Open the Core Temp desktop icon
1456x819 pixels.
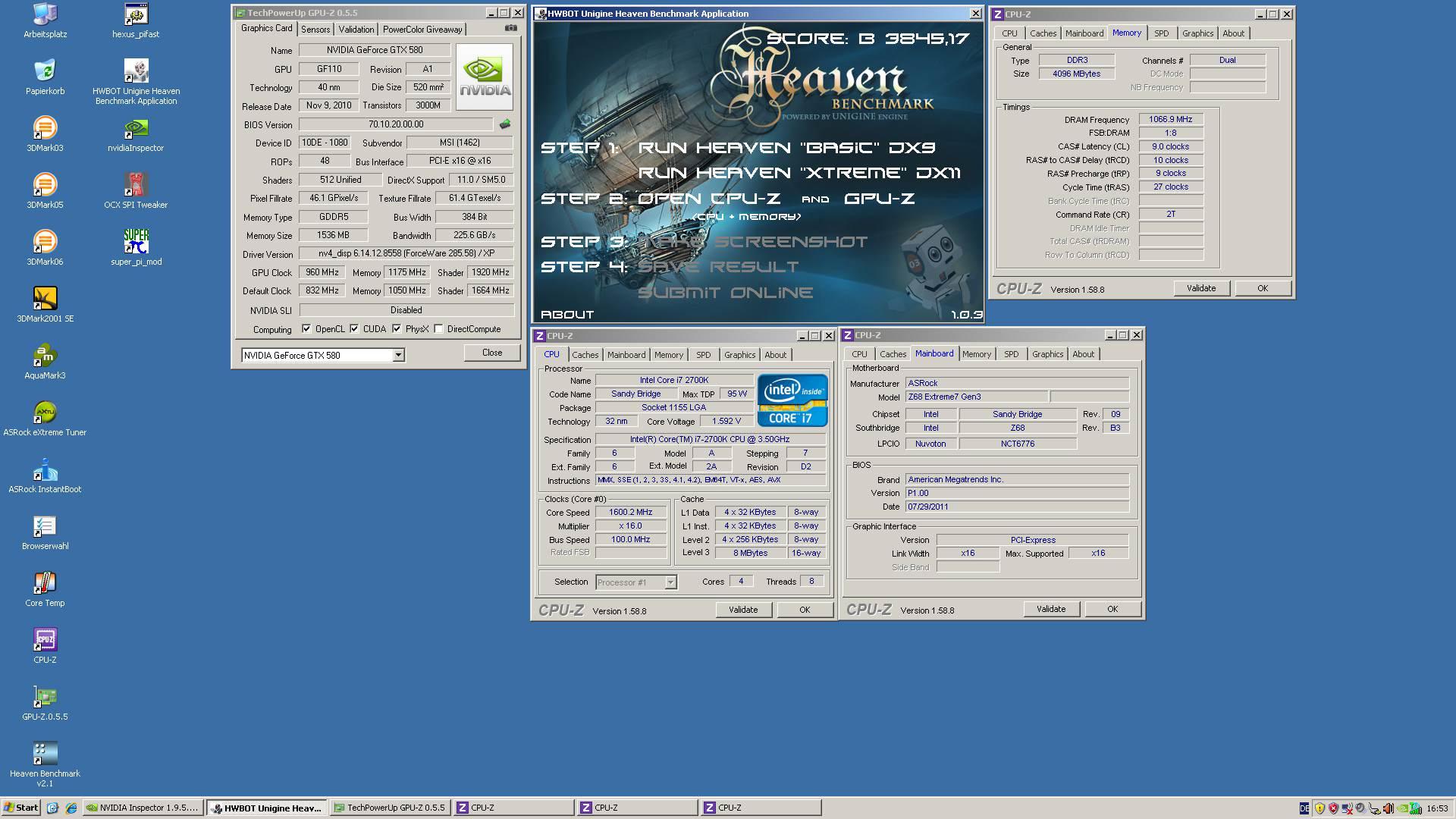point(45,589)
